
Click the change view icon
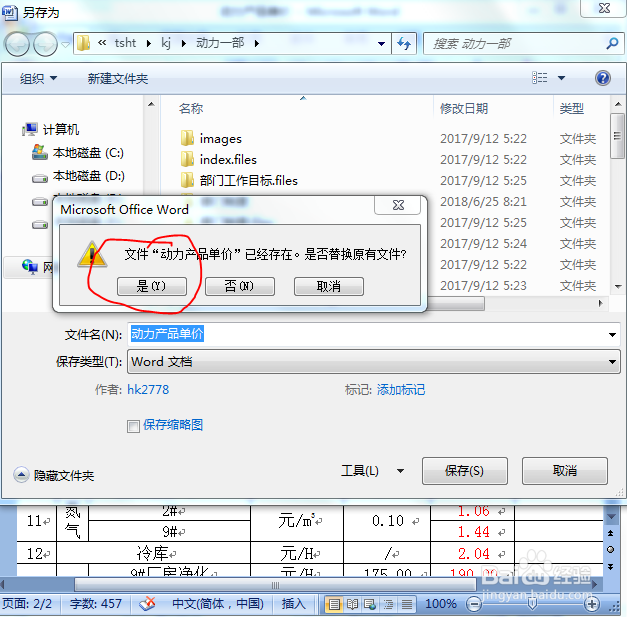pyautogui.click(x=539, y=78)
